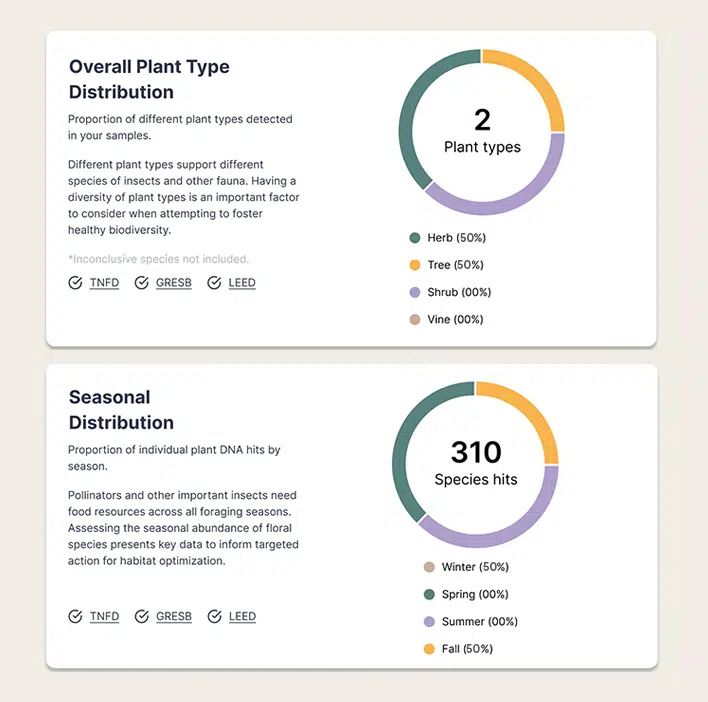Select the Fall (50%) legend entry
The width and height of the screenshot is (708, 702).
458,649
